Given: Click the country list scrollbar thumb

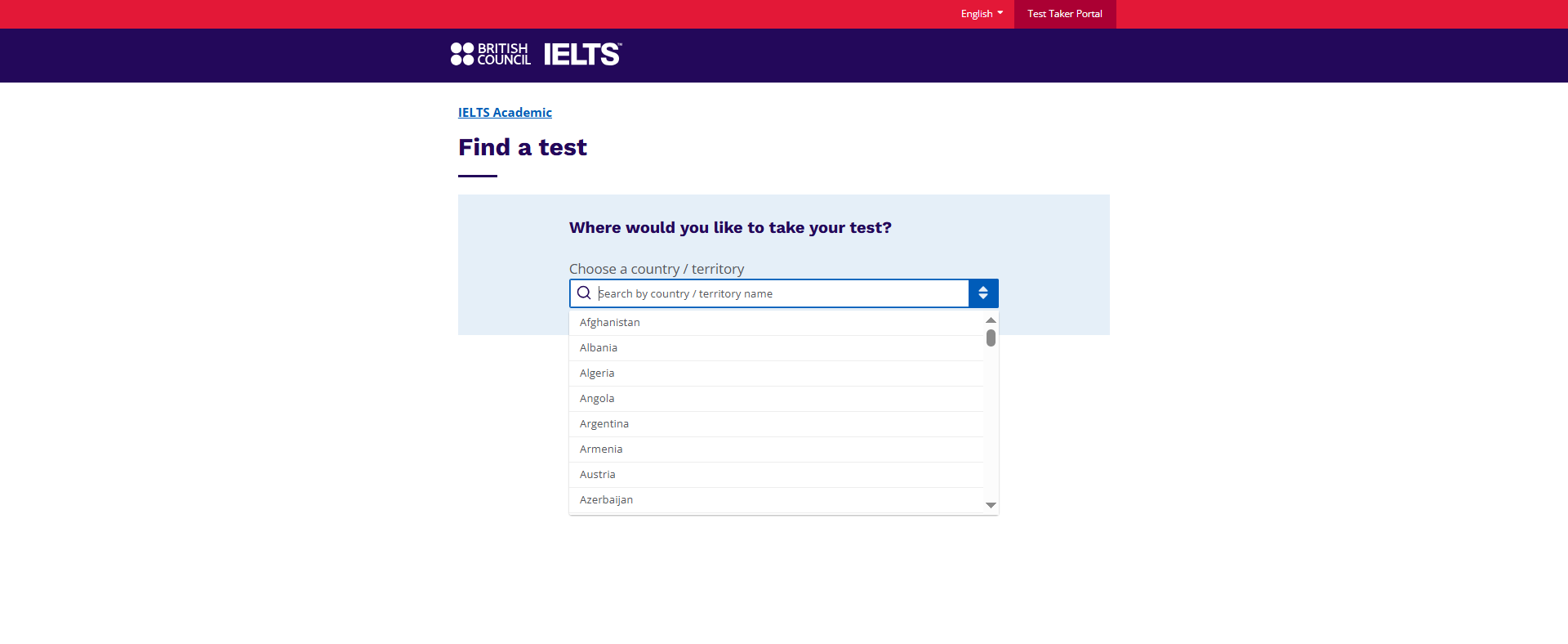Looking at the screenshot, I should click(x=991, y=338).
